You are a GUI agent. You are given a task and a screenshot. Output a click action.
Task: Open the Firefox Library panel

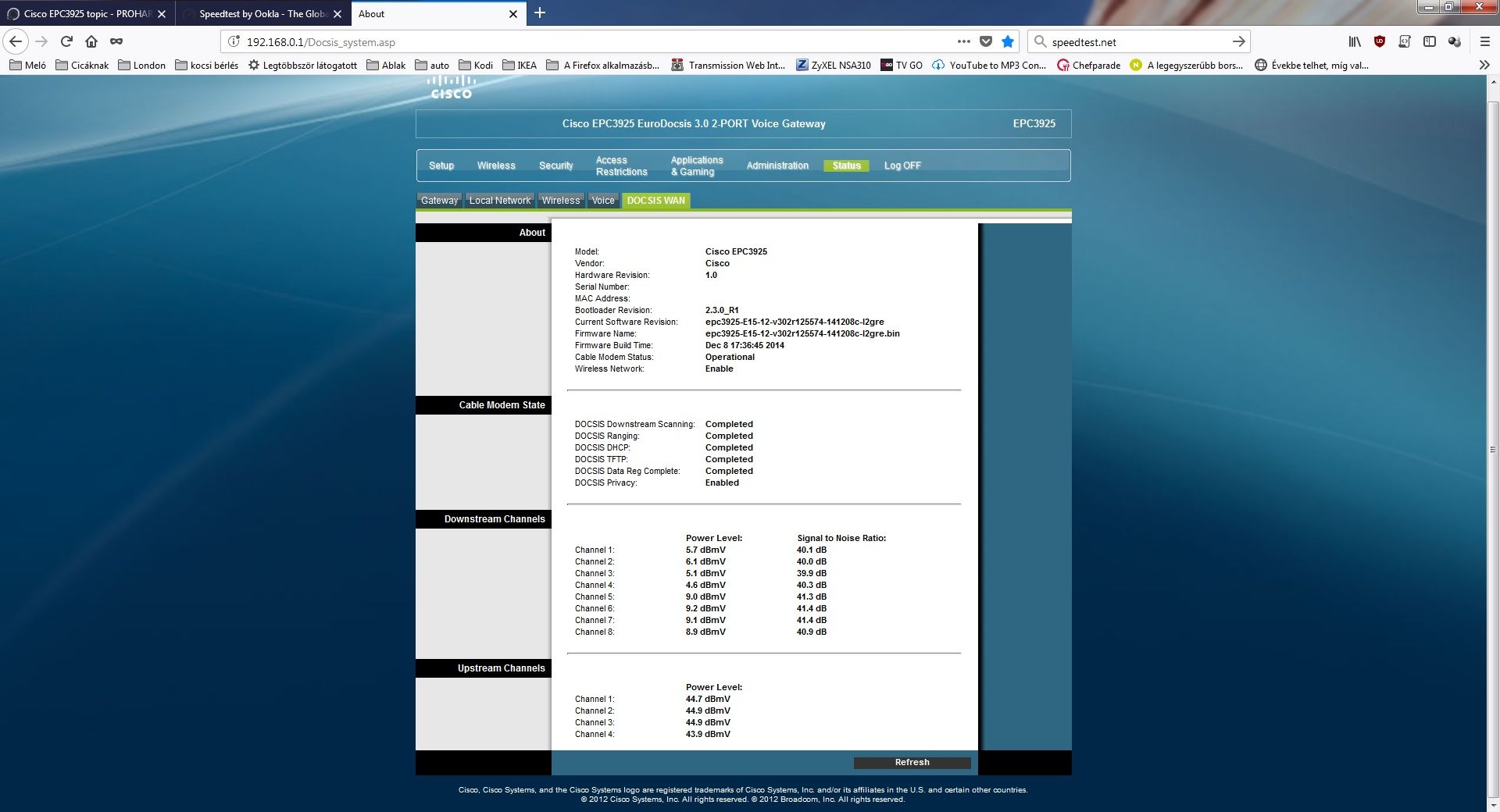pos(1355,41)
